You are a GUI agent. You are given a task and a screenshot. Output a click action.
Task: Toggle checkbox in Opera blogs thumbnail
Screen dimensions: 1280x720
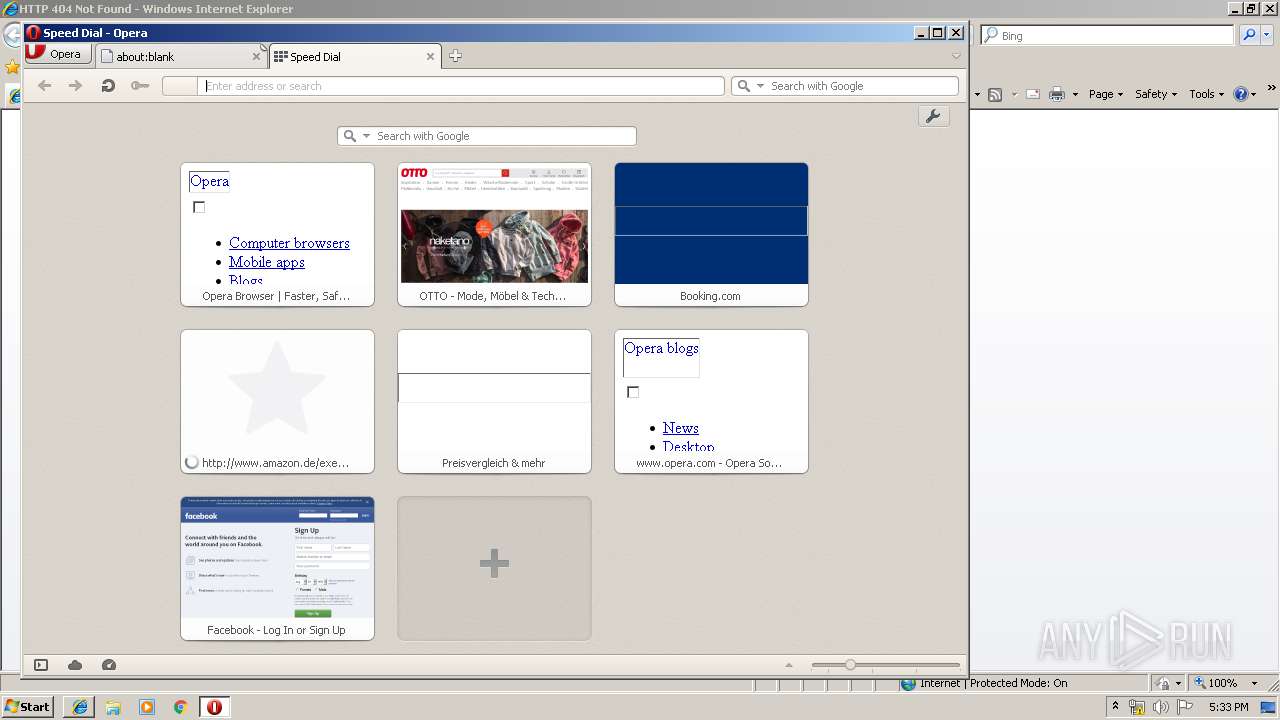coord(633,392)
